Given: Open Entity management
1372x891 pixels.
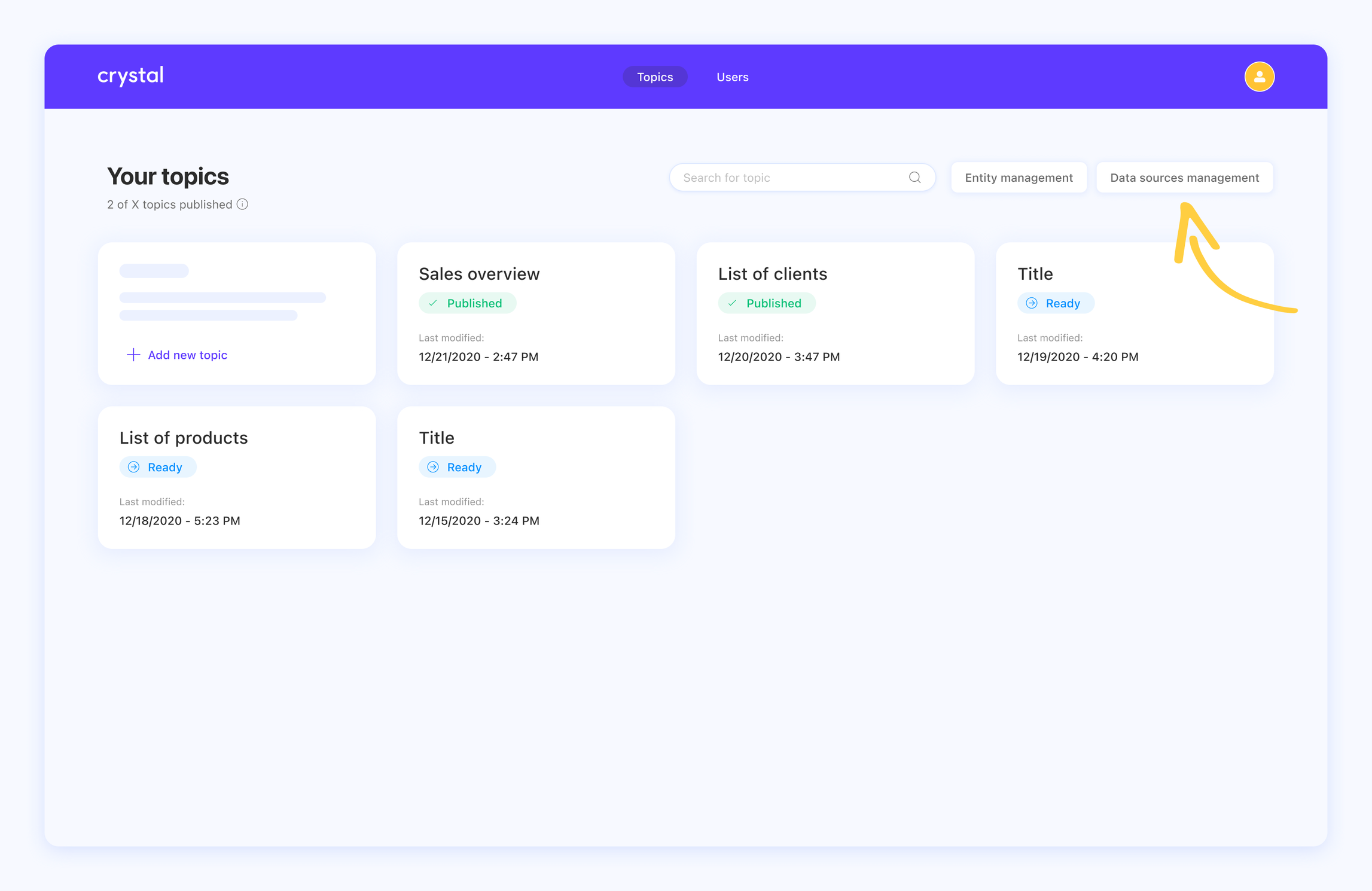Looking at the screenshot, I should tap(1018, 178).
